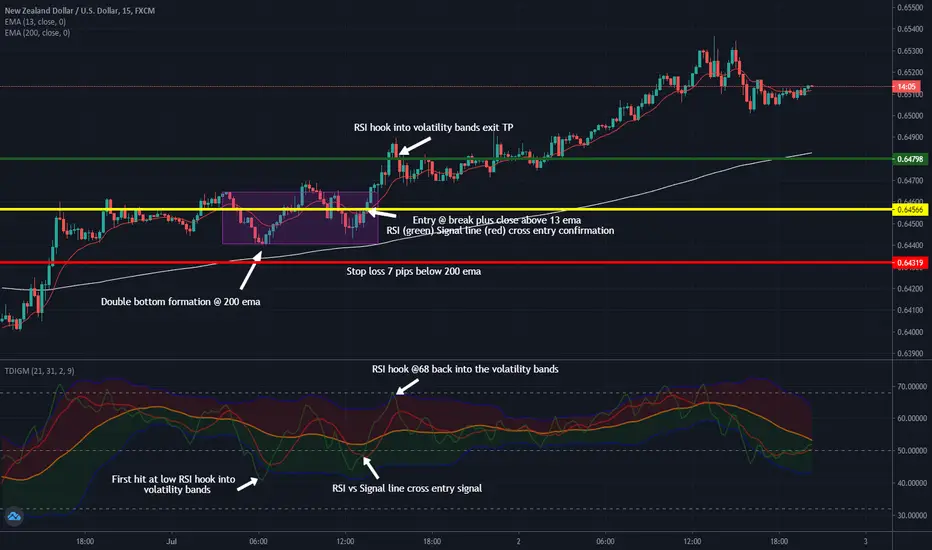Click 'RSI (green) Signal line (red) cross entry confirmation'
This screenshot has height=550, width=932.
click(500, 231)
